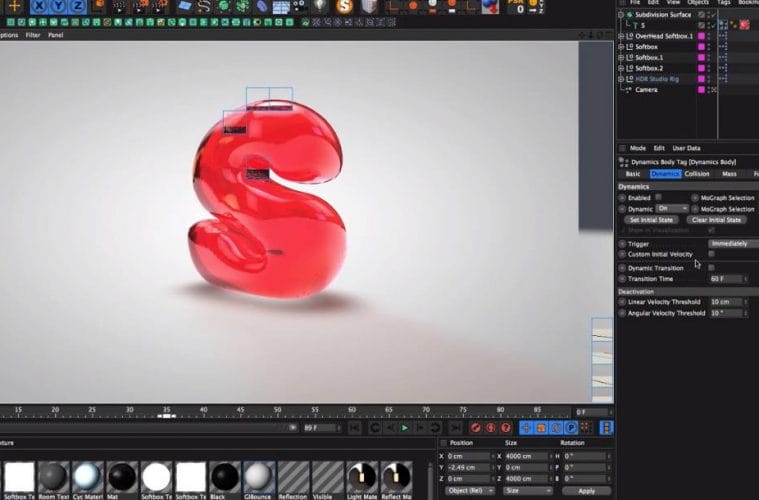759x500 pixels.
Task: Toggle the Custom Initial Velocity checkbox
Action: (711, 254)
